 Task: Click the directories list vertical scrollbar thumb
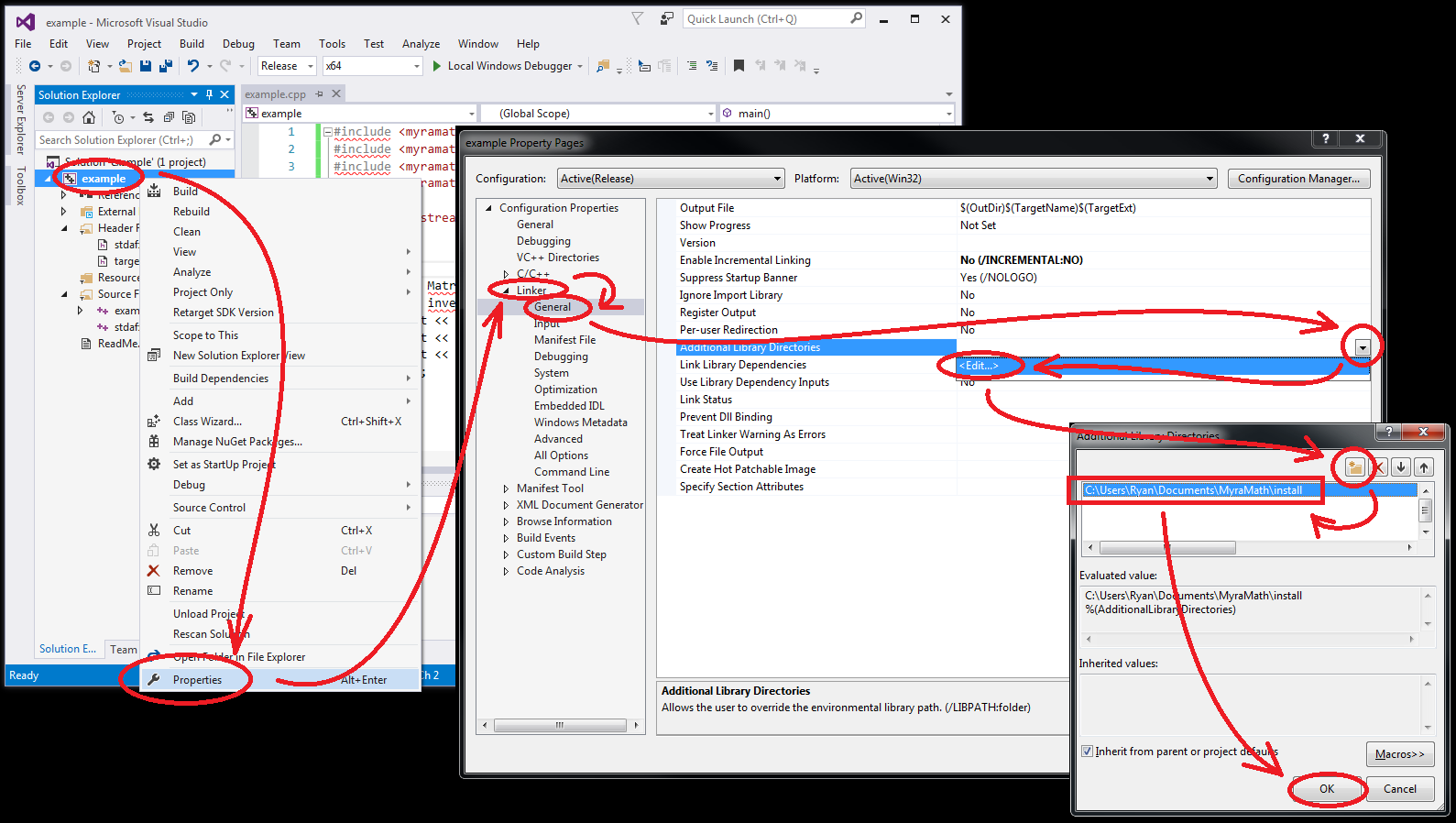pyautogui.click(x=1425, y=510)
